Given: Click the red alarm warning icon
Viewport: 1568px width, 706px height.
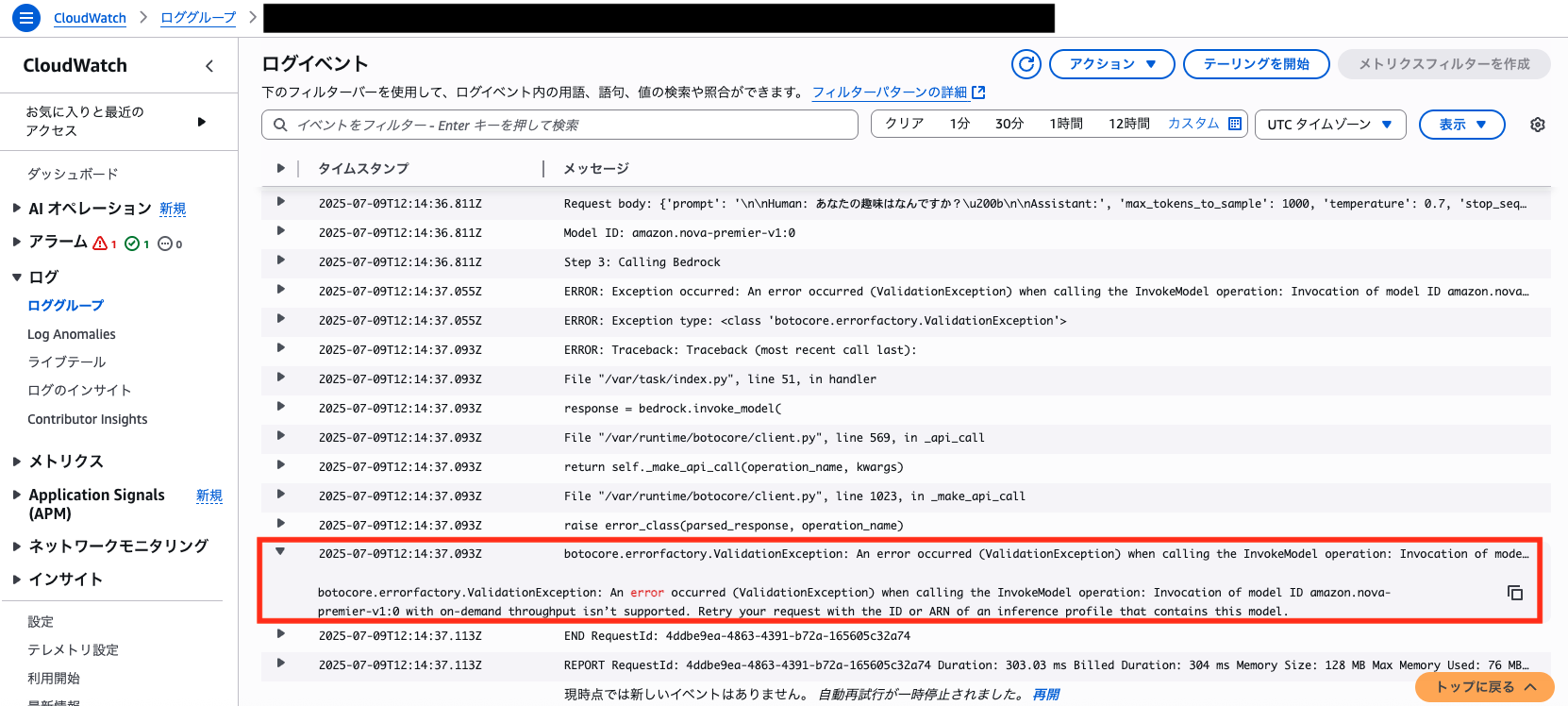Looking at the screenshot, I should click(x=100, y=244).
